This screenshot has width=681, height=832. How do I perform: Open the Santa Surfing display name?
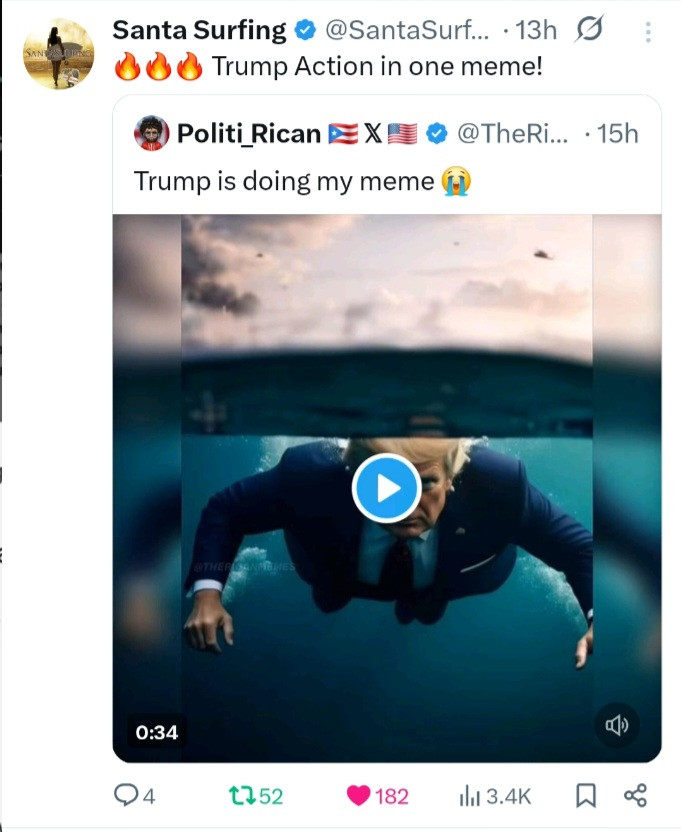(199, 31)
